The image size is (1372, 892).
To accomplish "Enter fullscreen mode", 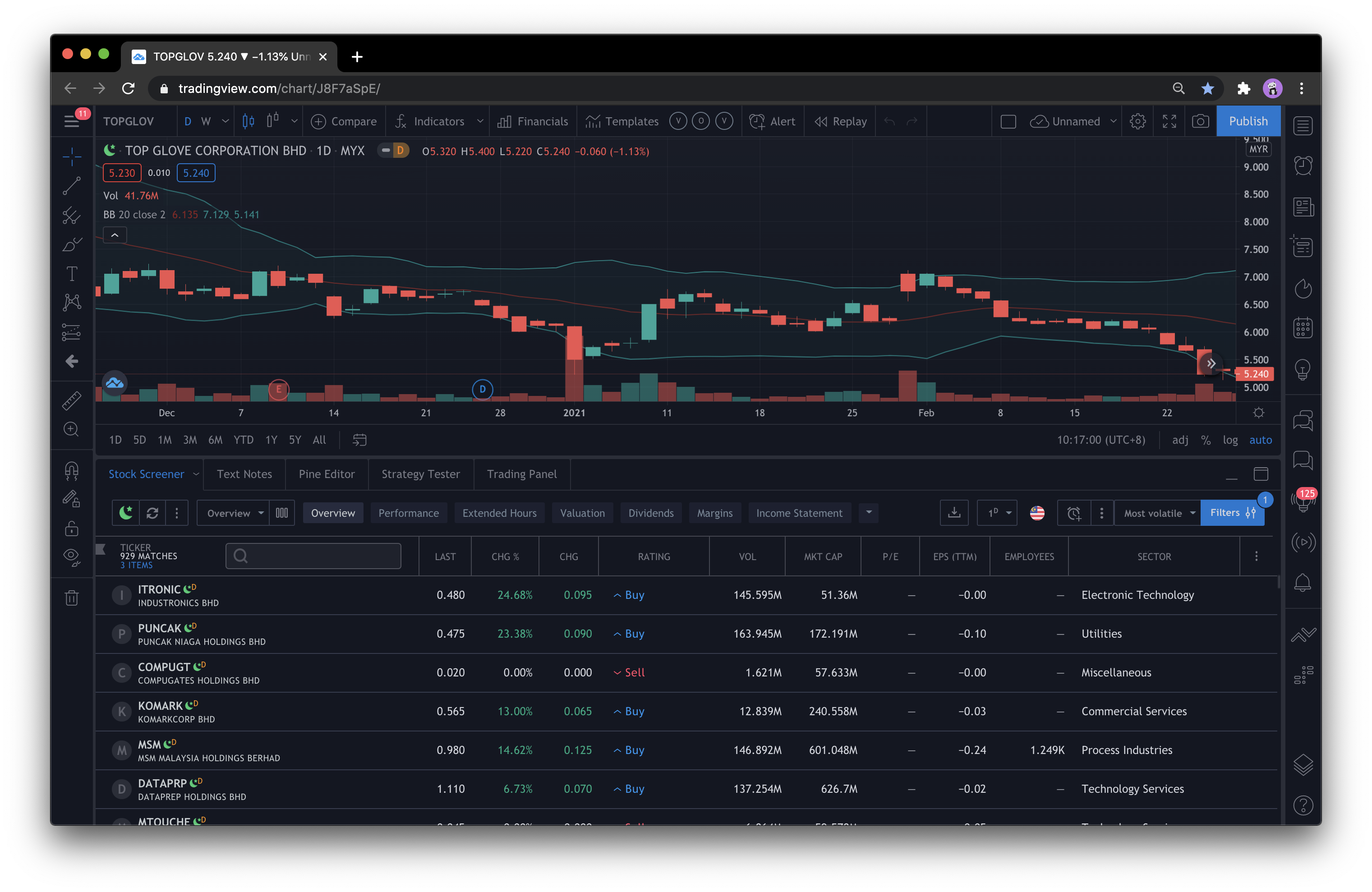I will click(x=1169, y=121).
